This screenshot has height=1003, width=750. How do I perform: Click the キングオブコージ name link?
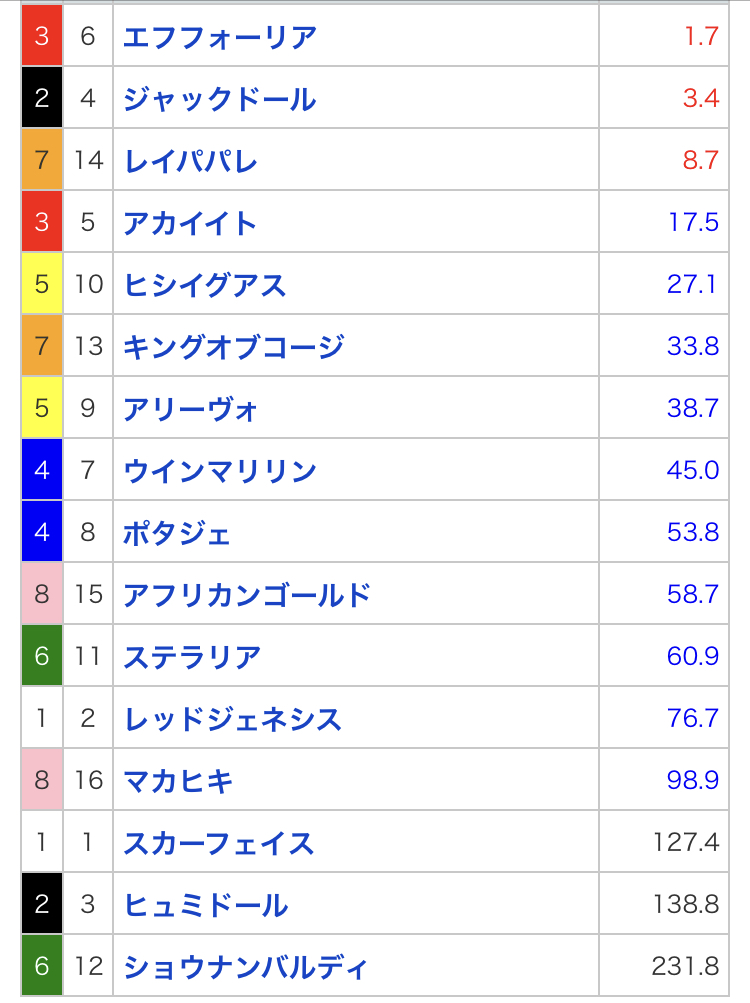pos(233,346)
